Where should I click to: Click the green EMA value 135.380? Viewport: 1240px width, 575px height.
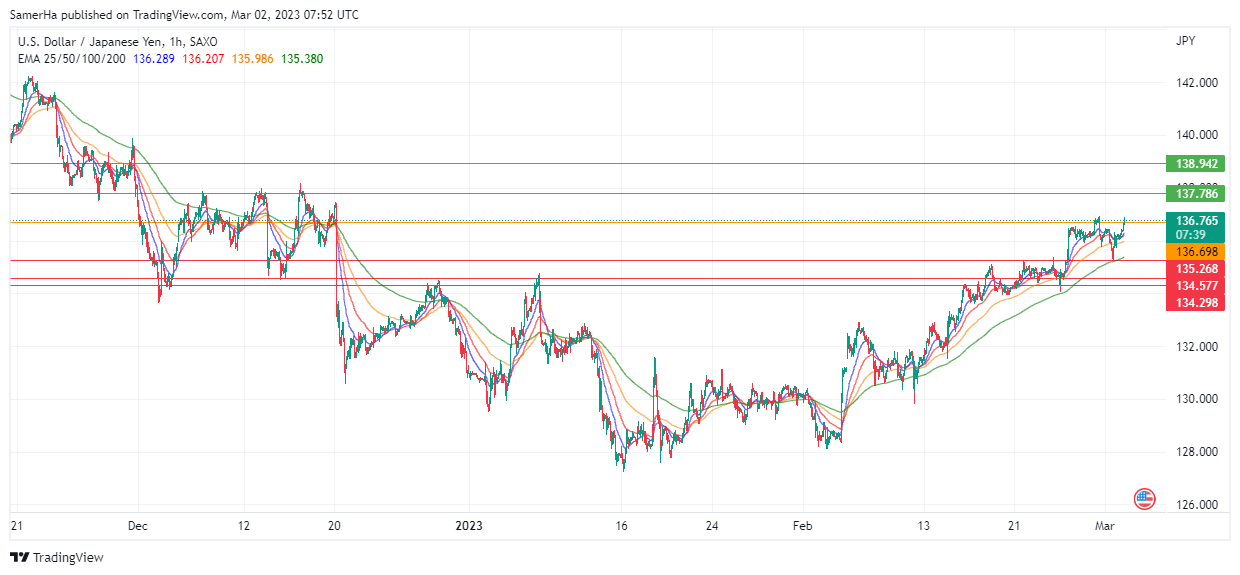[302, 59]
